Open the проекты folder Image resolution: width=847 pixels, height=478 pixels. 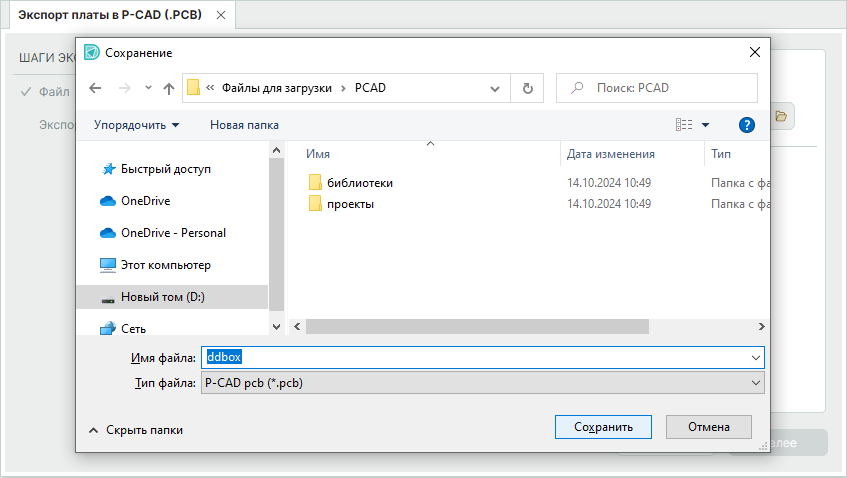click(350, 204)
